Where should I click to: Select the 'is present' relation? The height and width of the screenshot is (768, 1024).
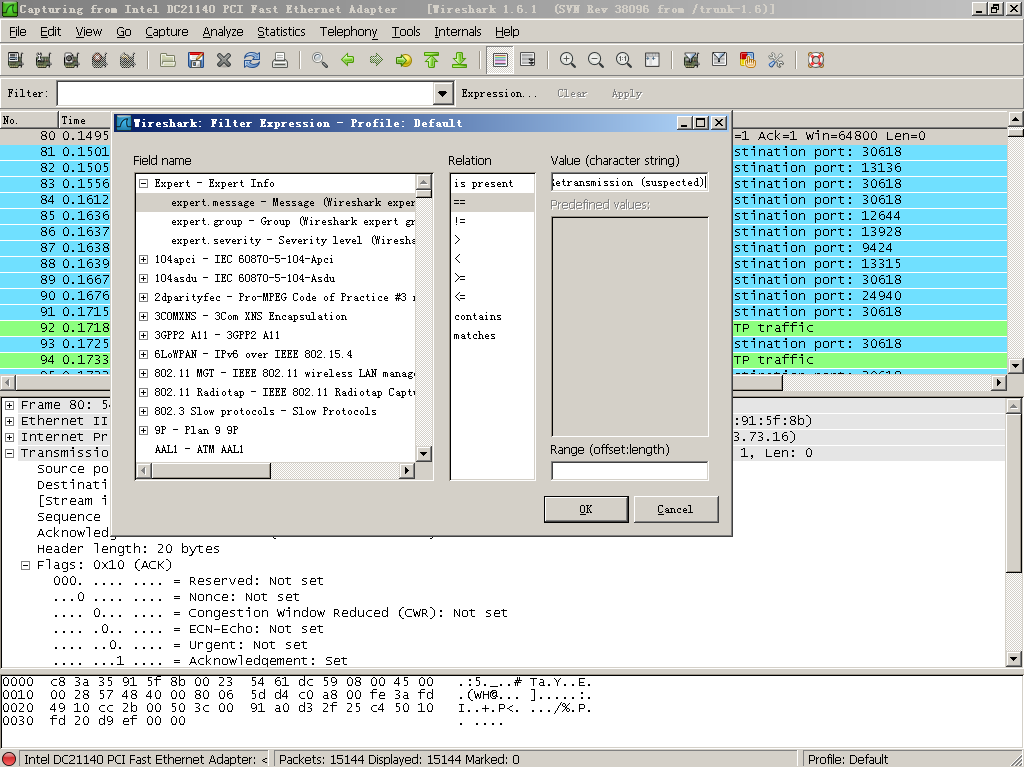[492, 184]
